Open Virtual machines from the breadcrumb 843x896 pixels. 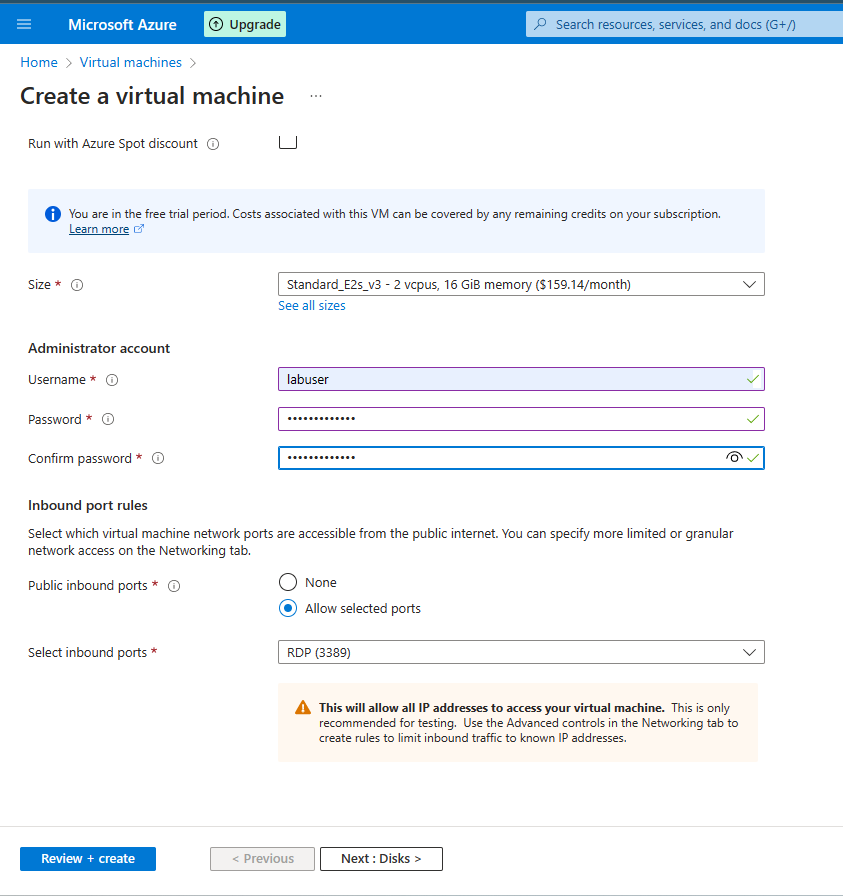130,62
